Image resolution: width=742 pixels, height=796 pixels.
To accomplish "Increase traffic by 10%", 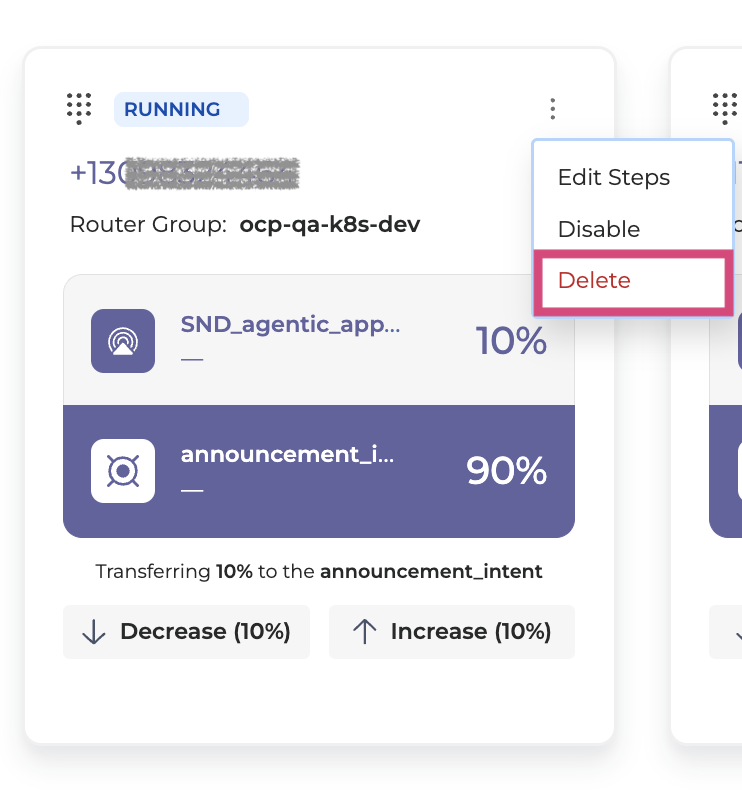I will point(452,632).
